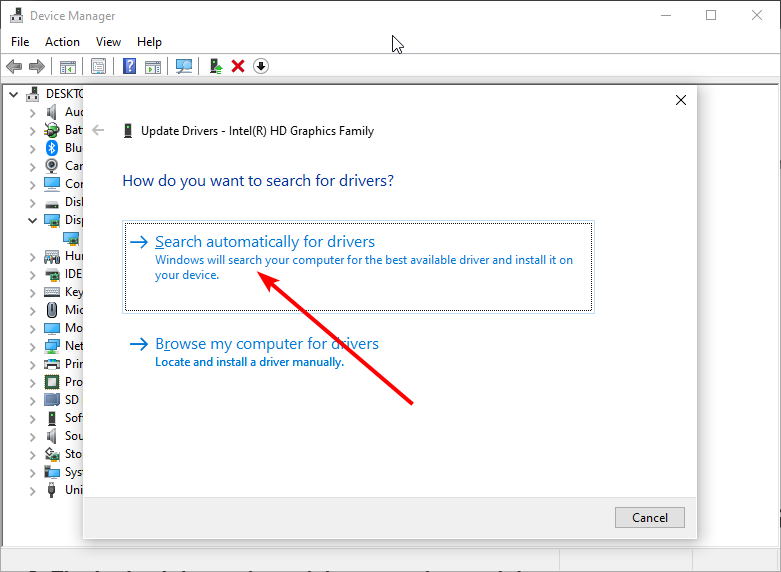
Task: Select the Audio speaker icon
Action: pos(52,112)
